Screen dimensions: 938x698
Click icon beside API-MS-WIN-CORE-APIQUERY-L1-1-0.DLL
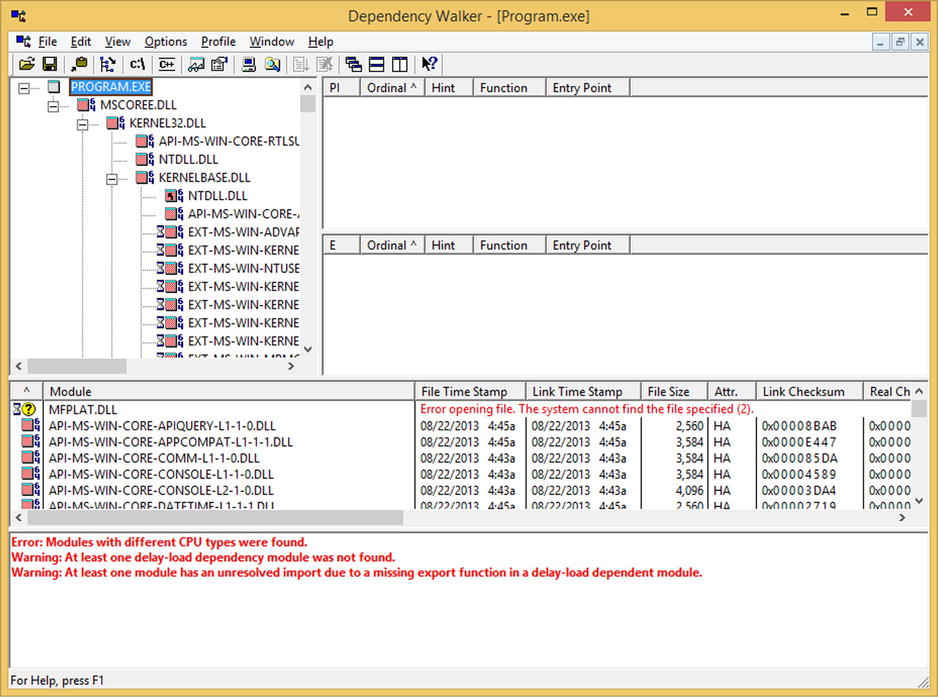[x=31, y=426]
